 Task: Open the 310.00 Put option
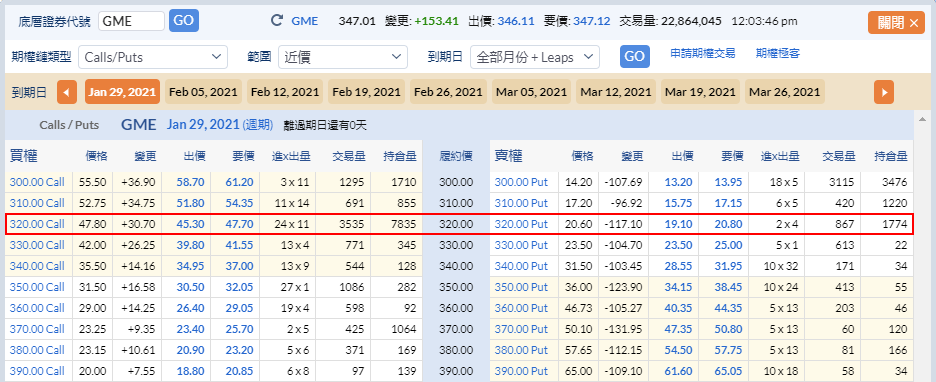521,203
